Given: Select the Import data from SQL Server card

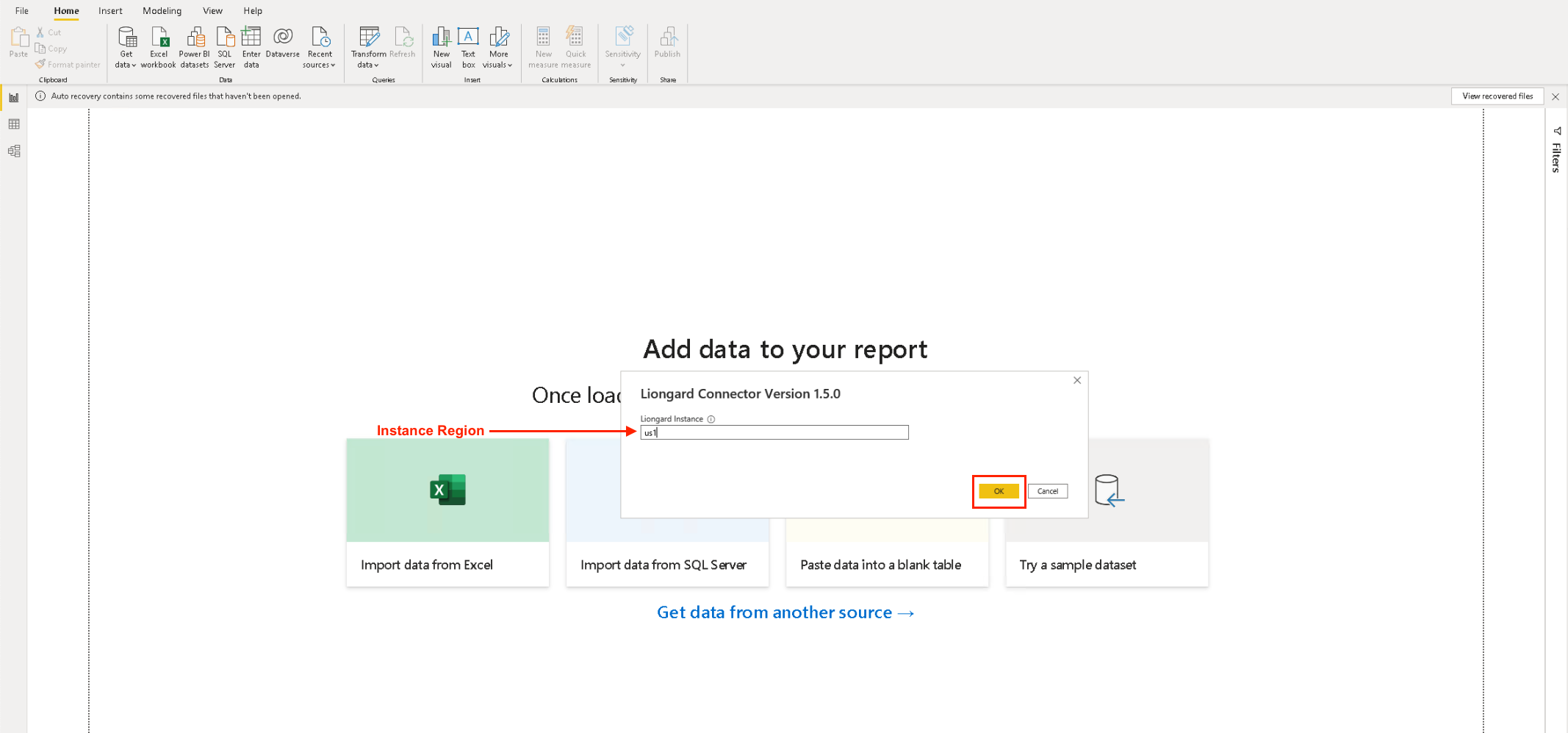Looking at the screenshot, I should pos(667,552).
